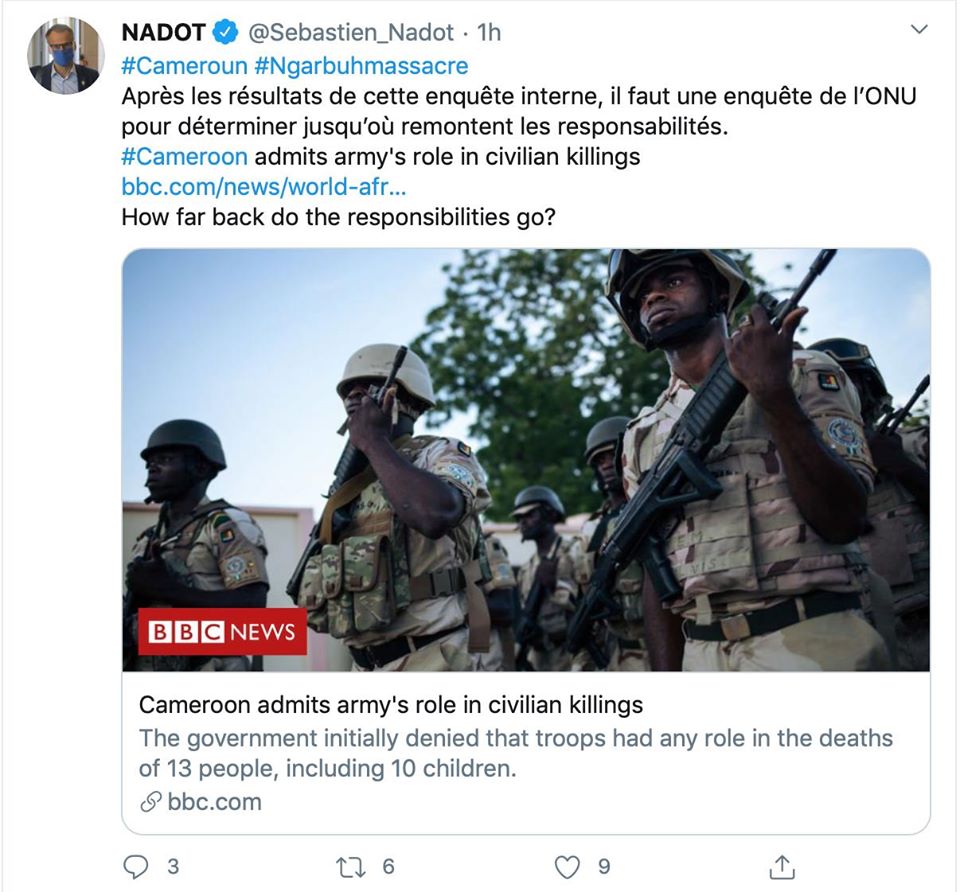Open the NADOT profile avatar picture
The image size is (960, 892).
[65, 56]
